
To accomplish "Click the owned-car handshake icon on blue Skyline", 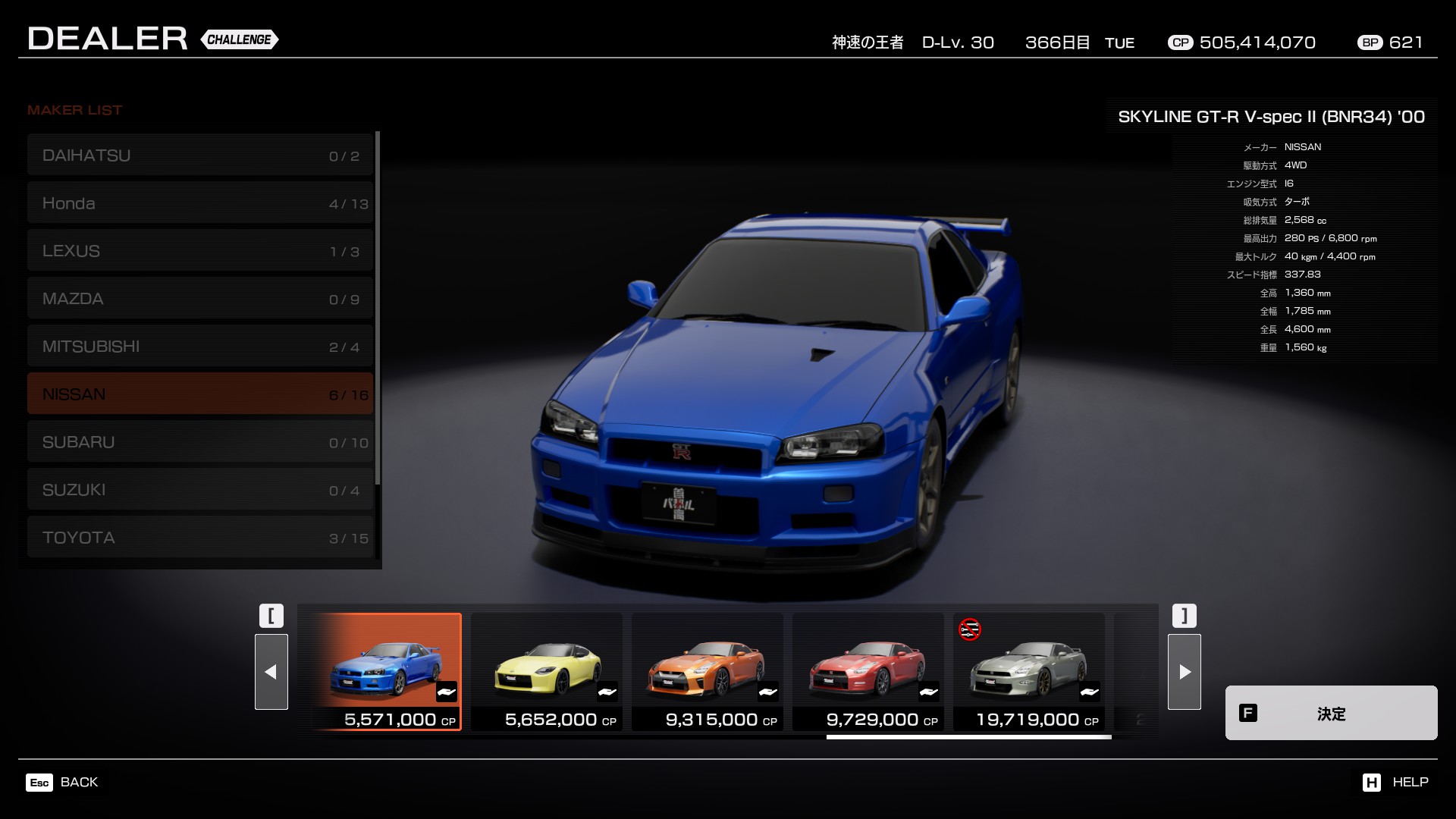I will [x=447, y=692].
